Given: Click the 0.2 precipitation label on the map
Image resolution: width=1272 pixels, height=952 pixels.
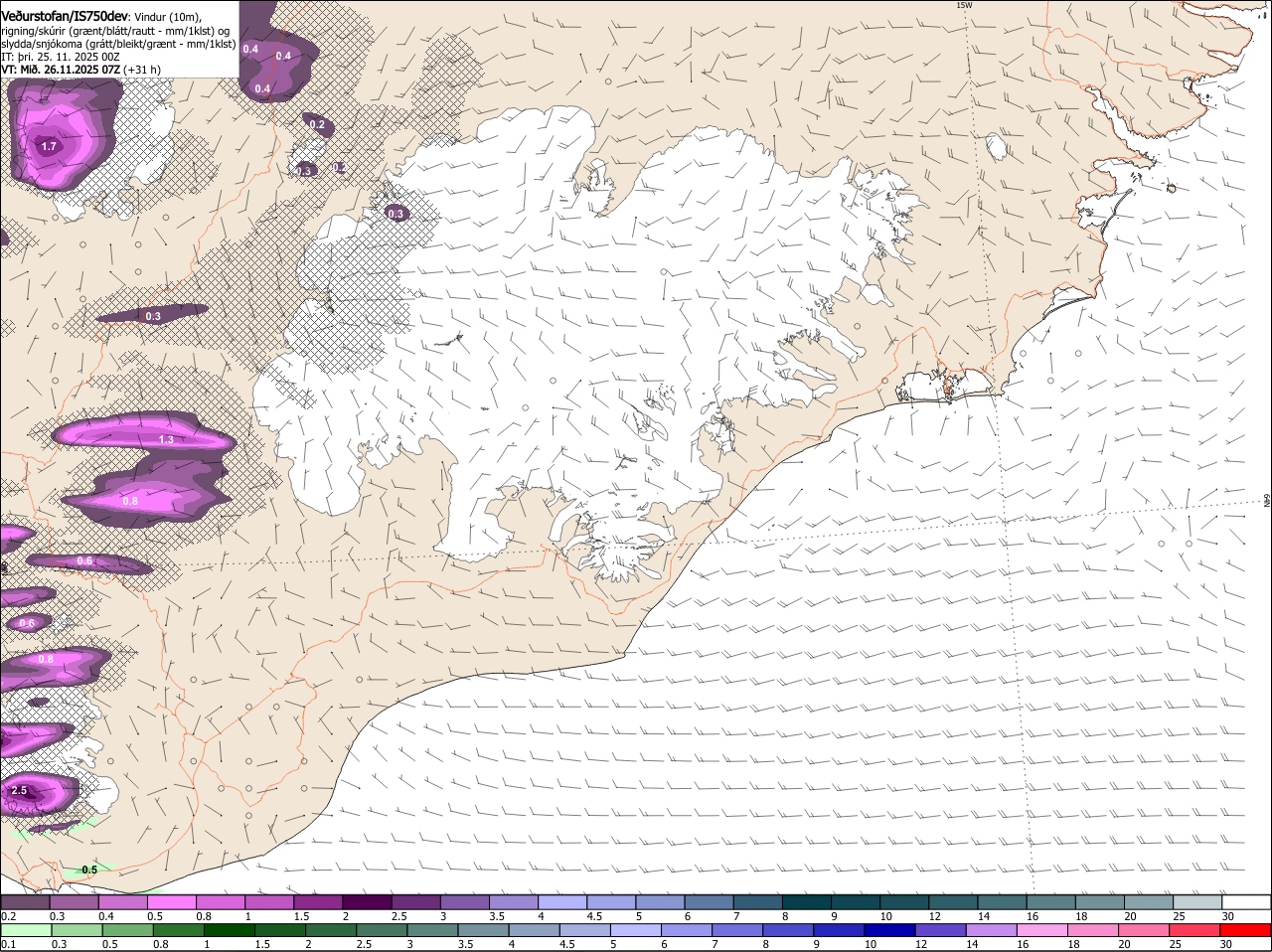Looking at the screenshot, I should (317, 125).
